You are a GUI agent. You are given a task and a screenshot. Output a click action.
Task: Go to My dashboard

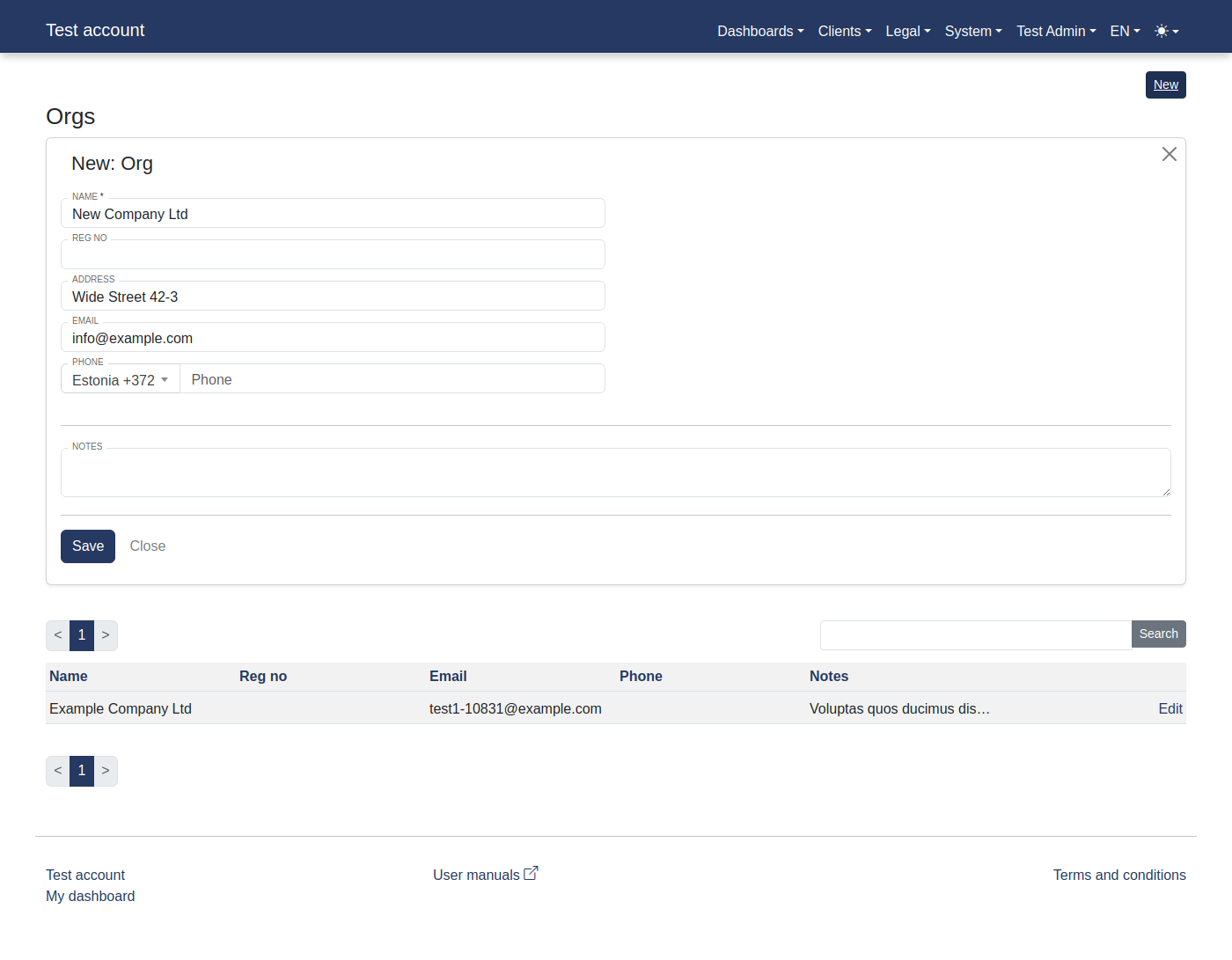(x=90, y=896)
